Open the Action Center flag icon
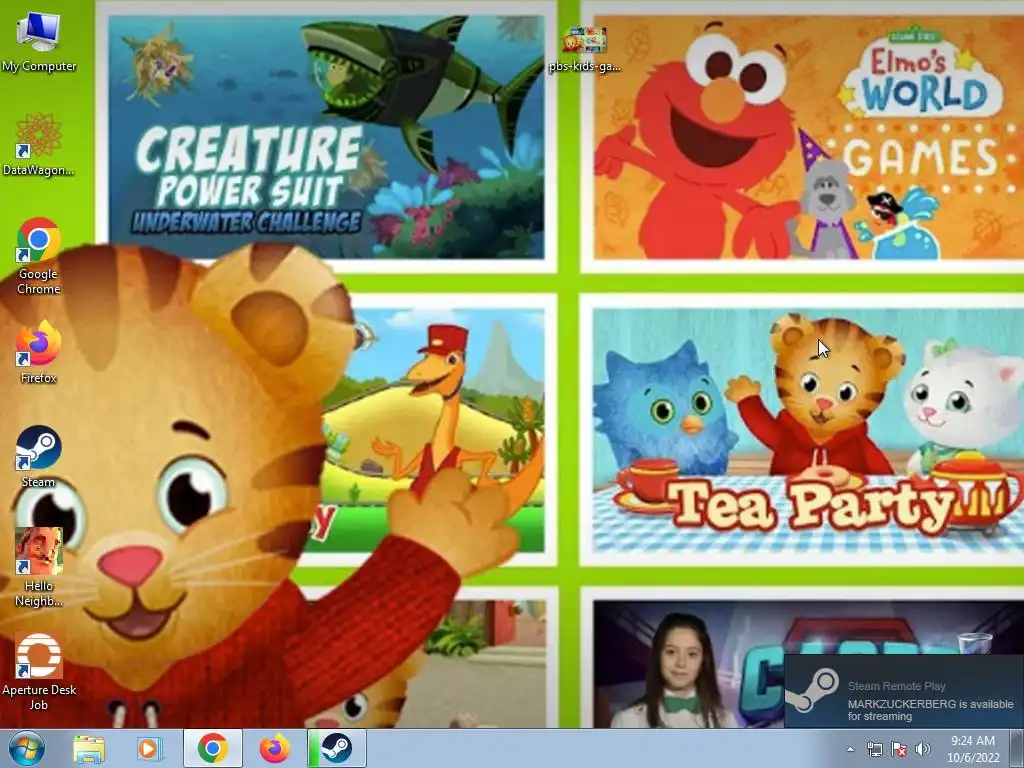Screen dimensions: 1024x768 pos(899,749)
